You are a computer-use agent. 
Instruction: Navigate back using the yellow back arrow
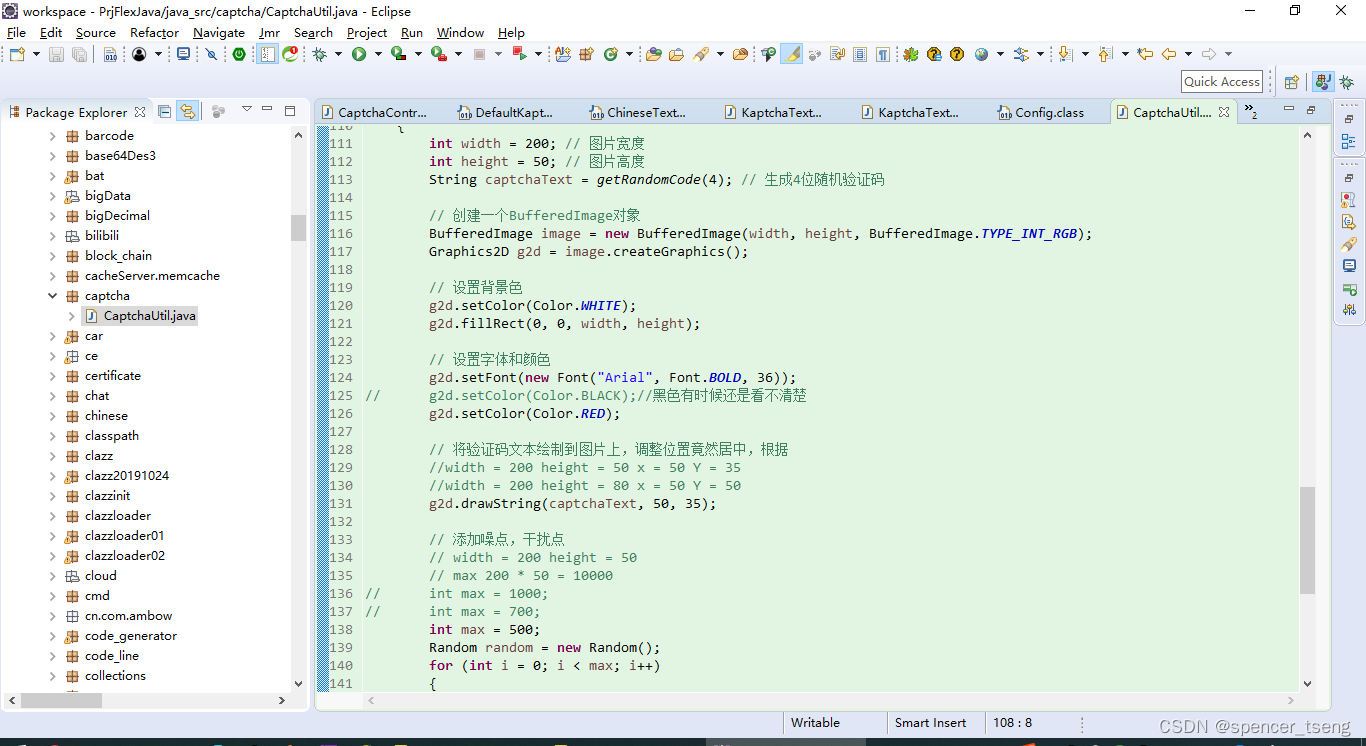coord(1168,55)
